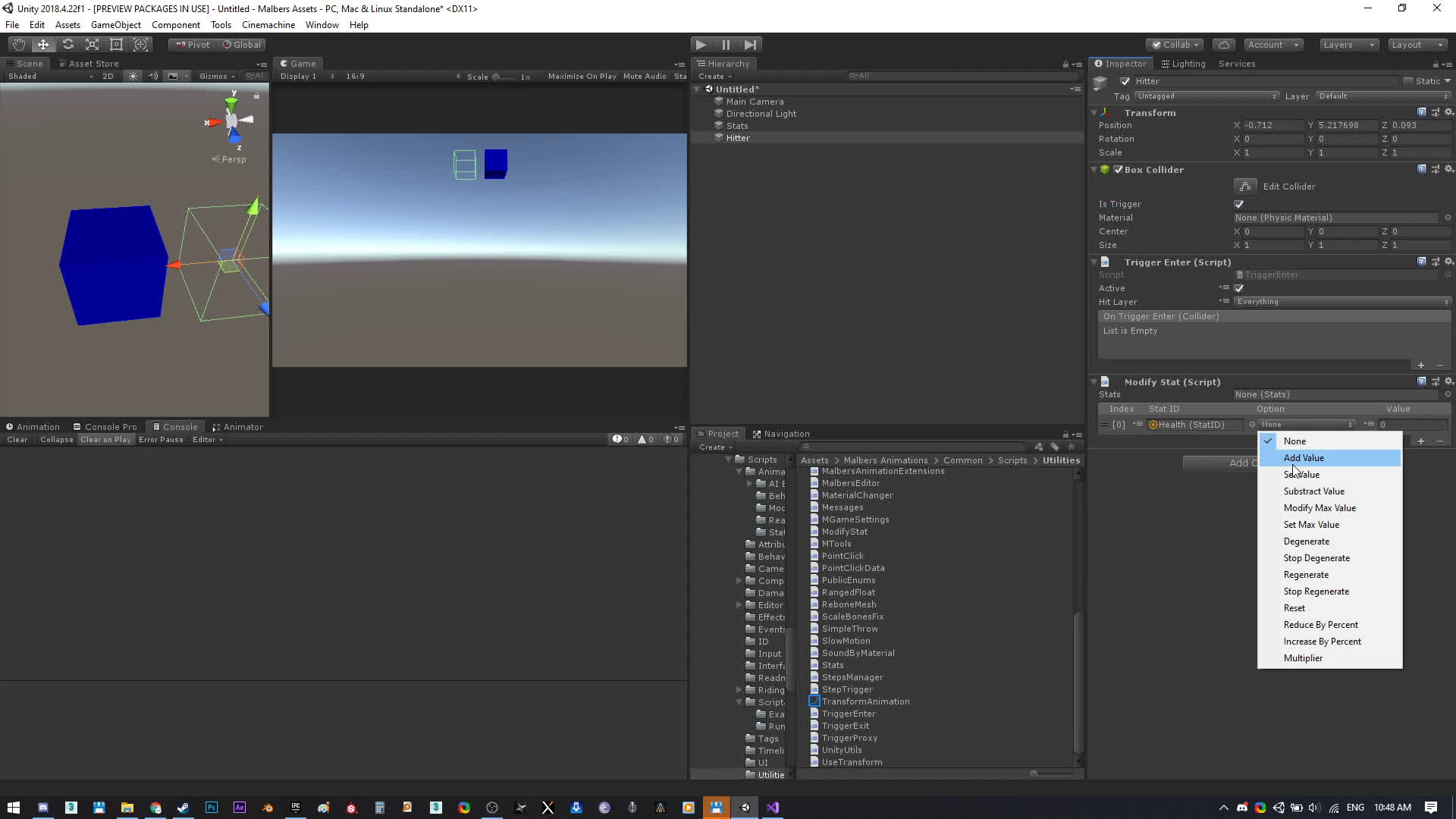The image size is (1456, 819).
Task: Toggle scene lighting sun icon
Action: tap(133, 76)
